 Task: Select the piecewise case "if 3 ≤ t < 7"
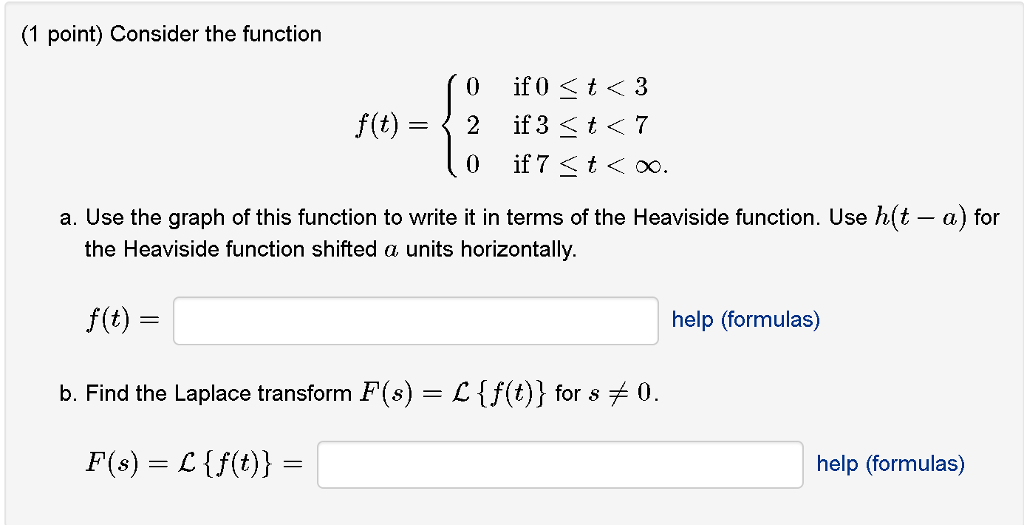coord(580,126)
